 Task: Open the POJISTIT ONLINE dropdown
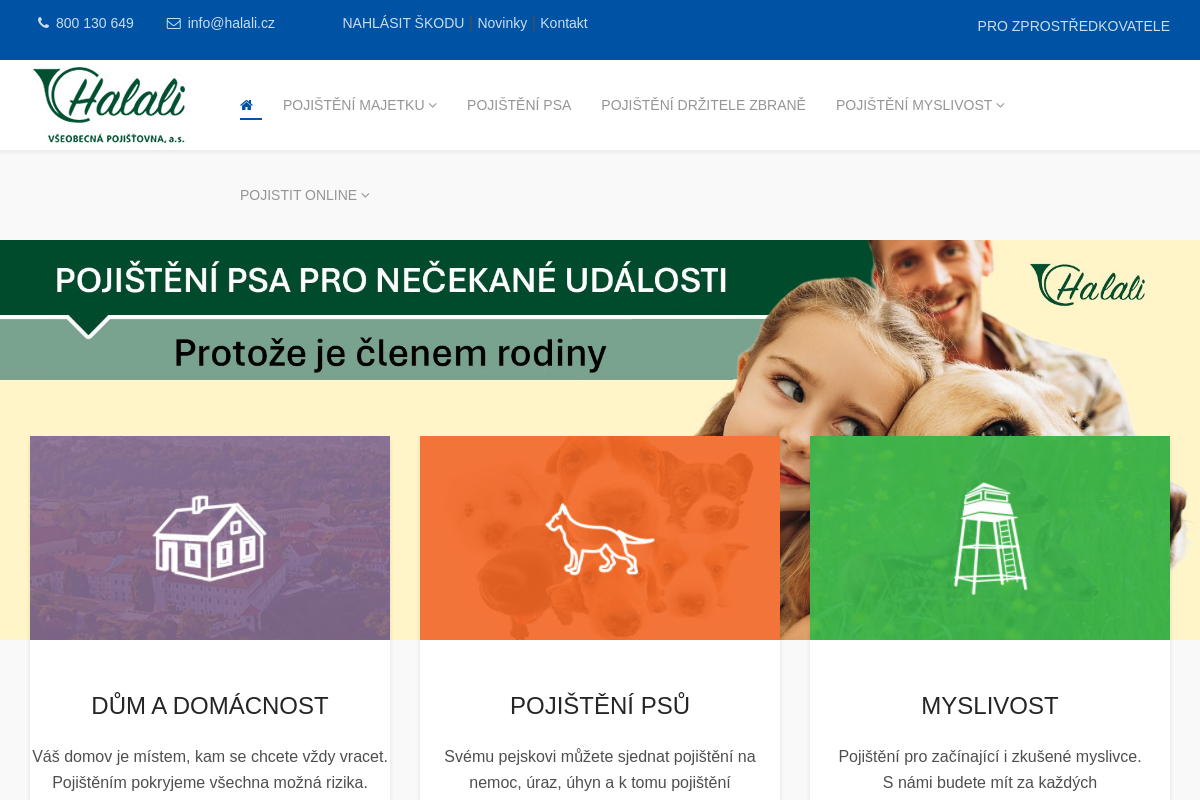click(x=305, y=195)
